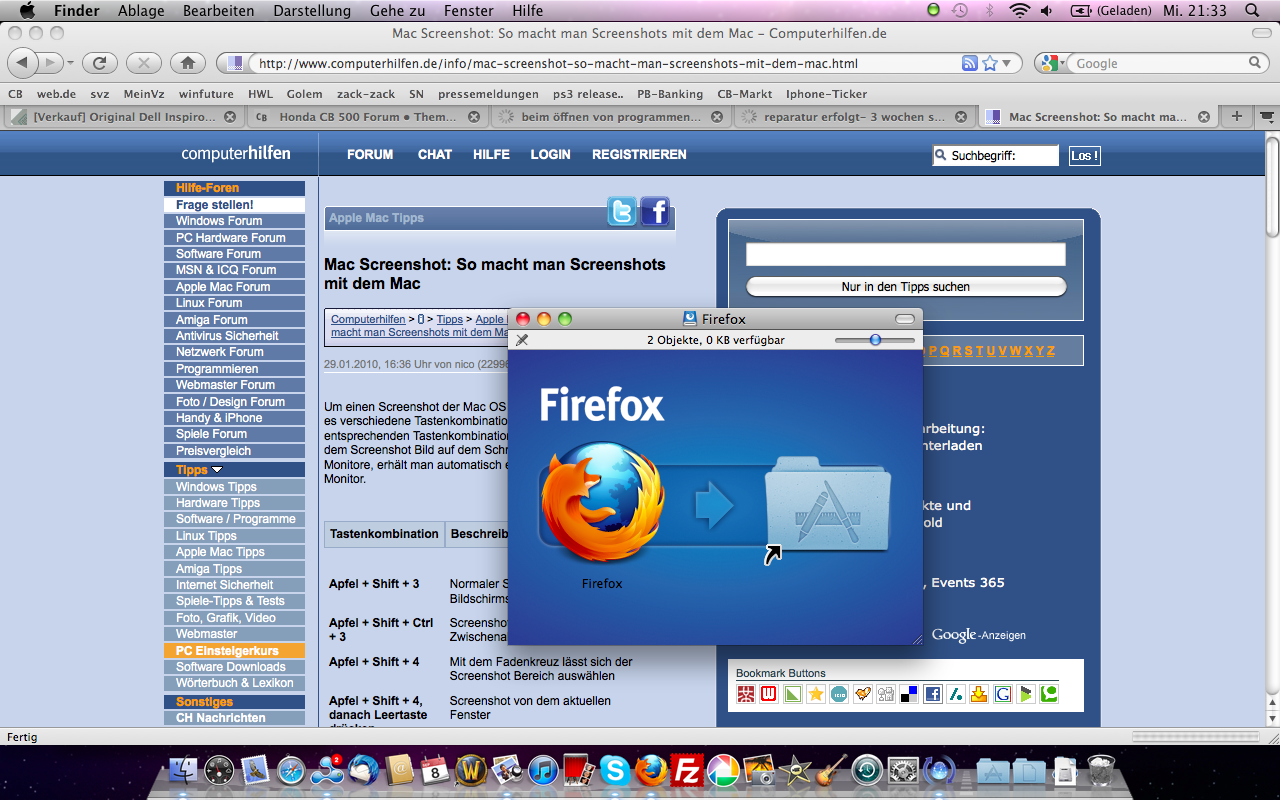Click the toolbar toggle pill in Firefox window
This screenshot has width=1280, height=800.
click(905, 319)
